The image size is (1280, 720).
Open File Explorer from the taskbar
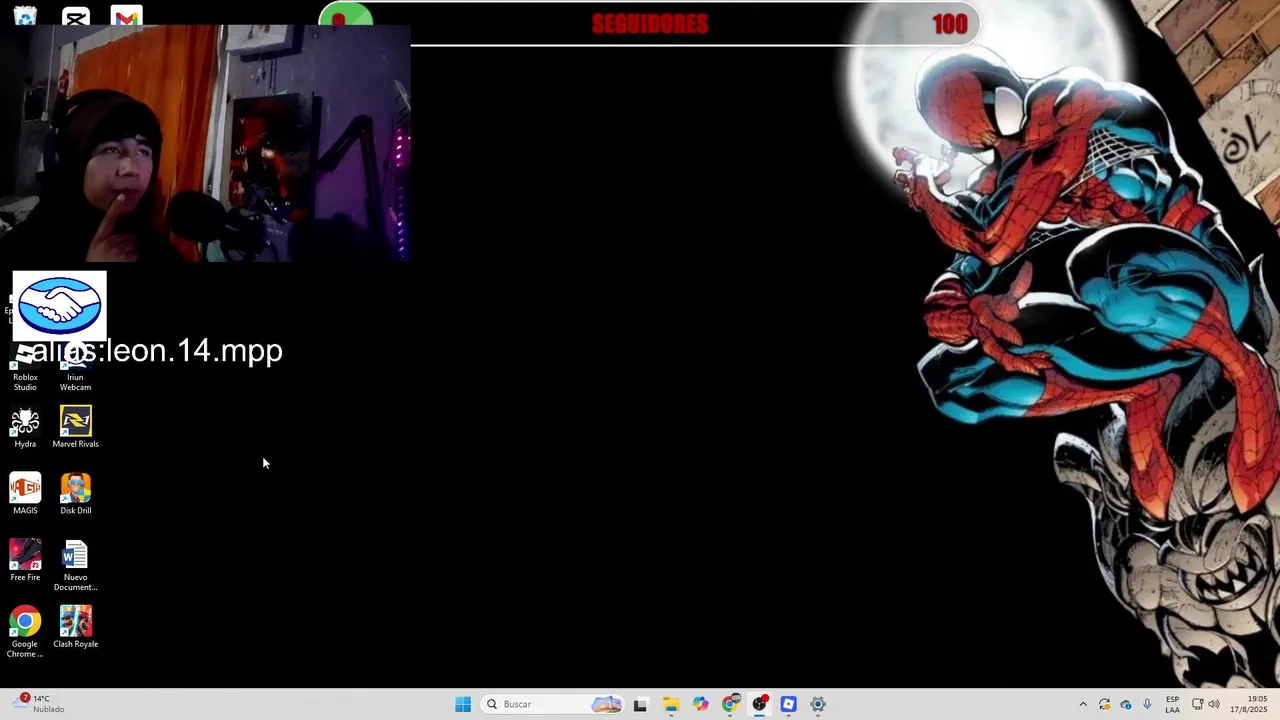point(670,704)
